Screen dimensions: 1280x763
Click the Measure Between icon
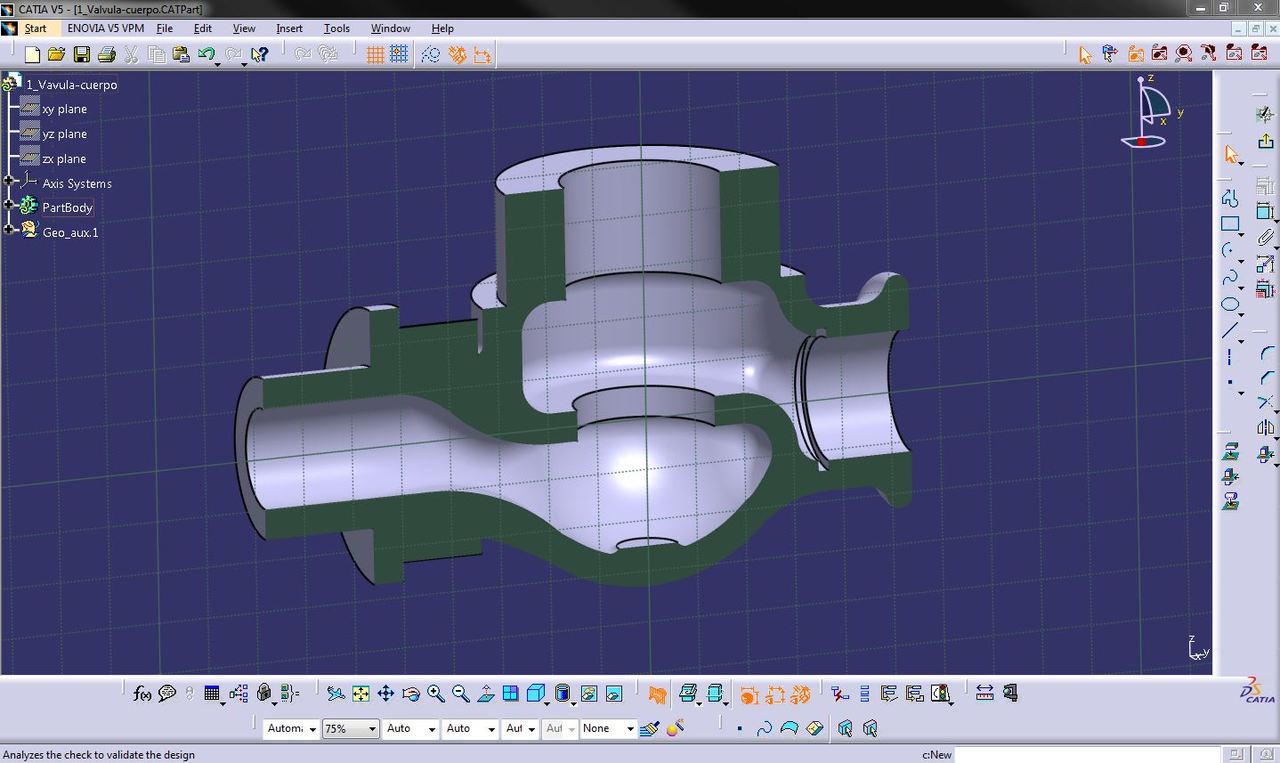[985, 692]
